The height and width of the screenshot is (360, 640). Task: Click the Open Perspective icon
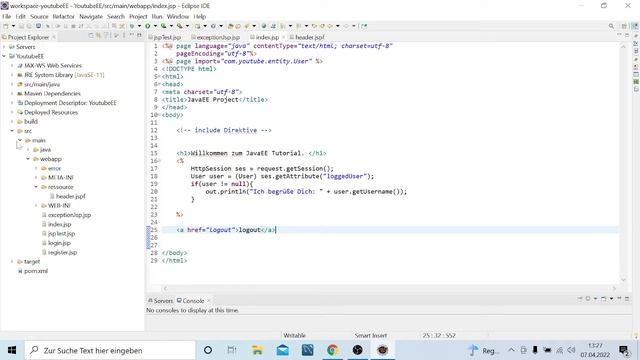(624, 26)
